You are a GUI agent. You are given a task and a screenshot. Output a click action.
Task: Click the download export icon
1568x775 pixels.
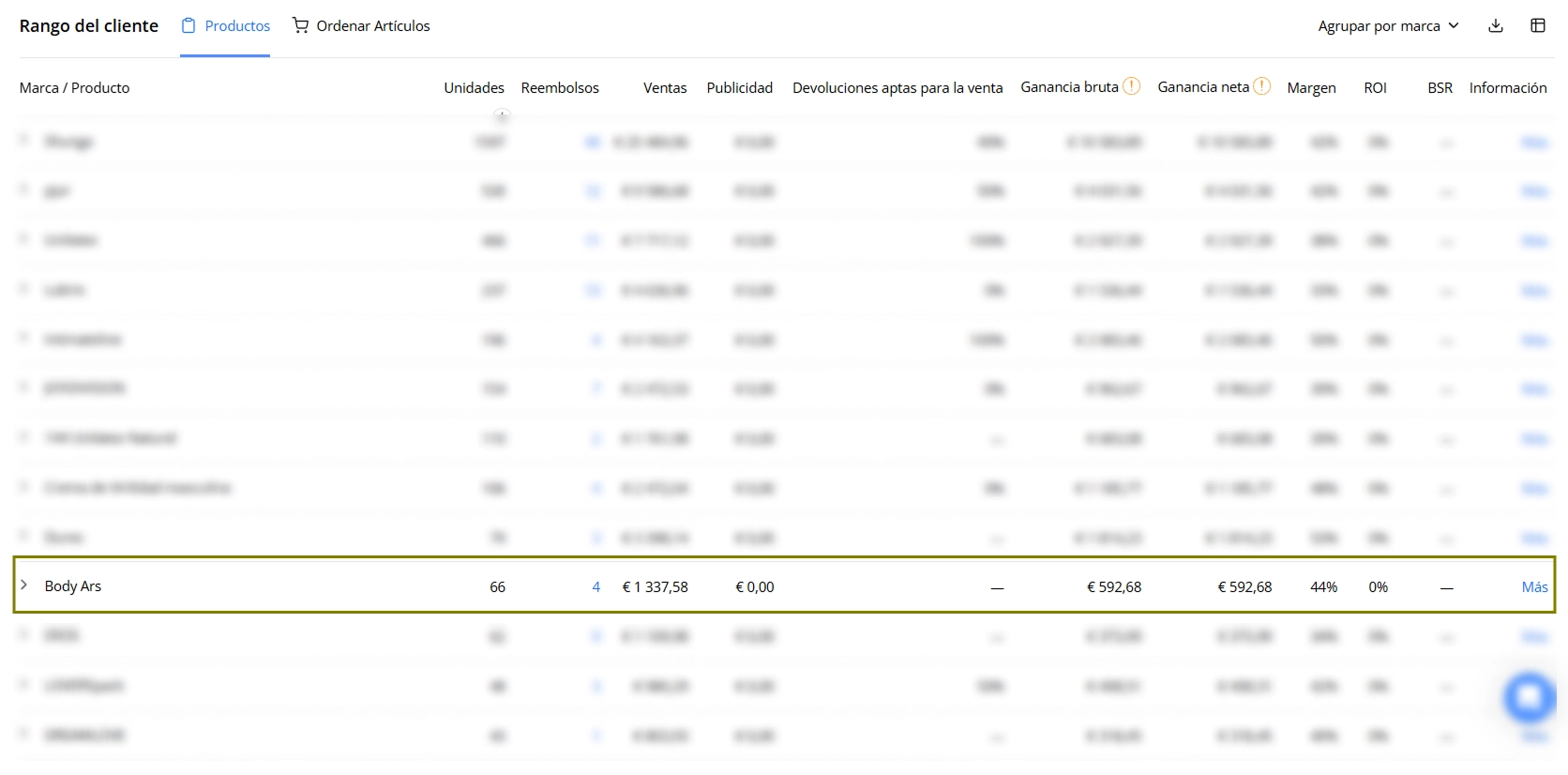(1496, 25)
